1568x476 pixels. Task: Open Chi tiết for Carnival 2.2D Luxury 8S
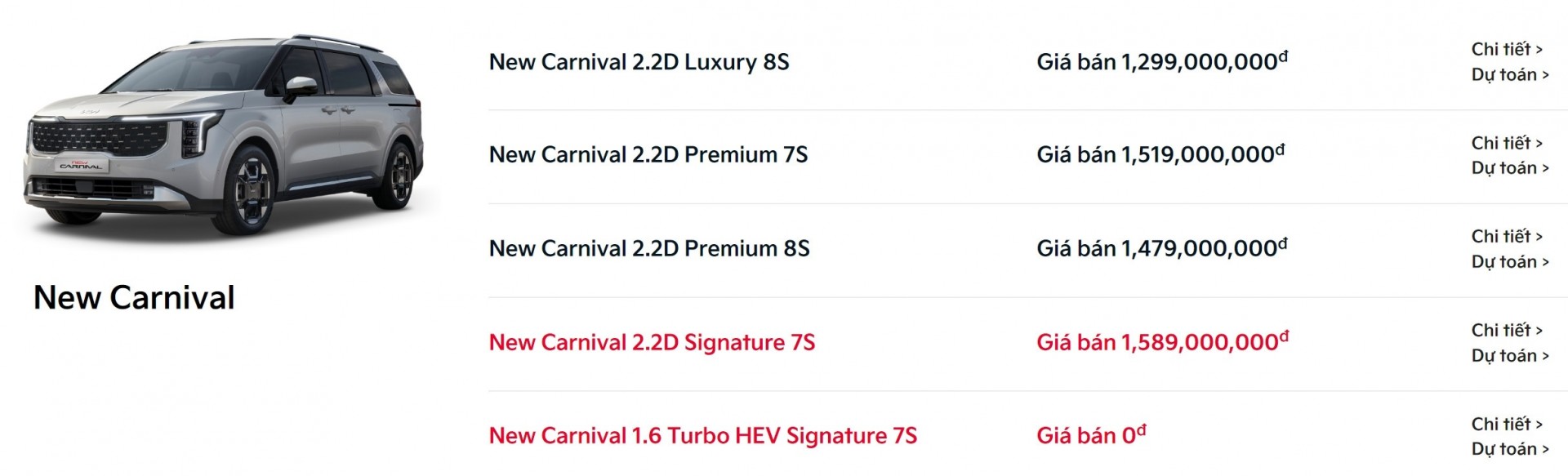pyautogui.click(x=1507, y=49)
